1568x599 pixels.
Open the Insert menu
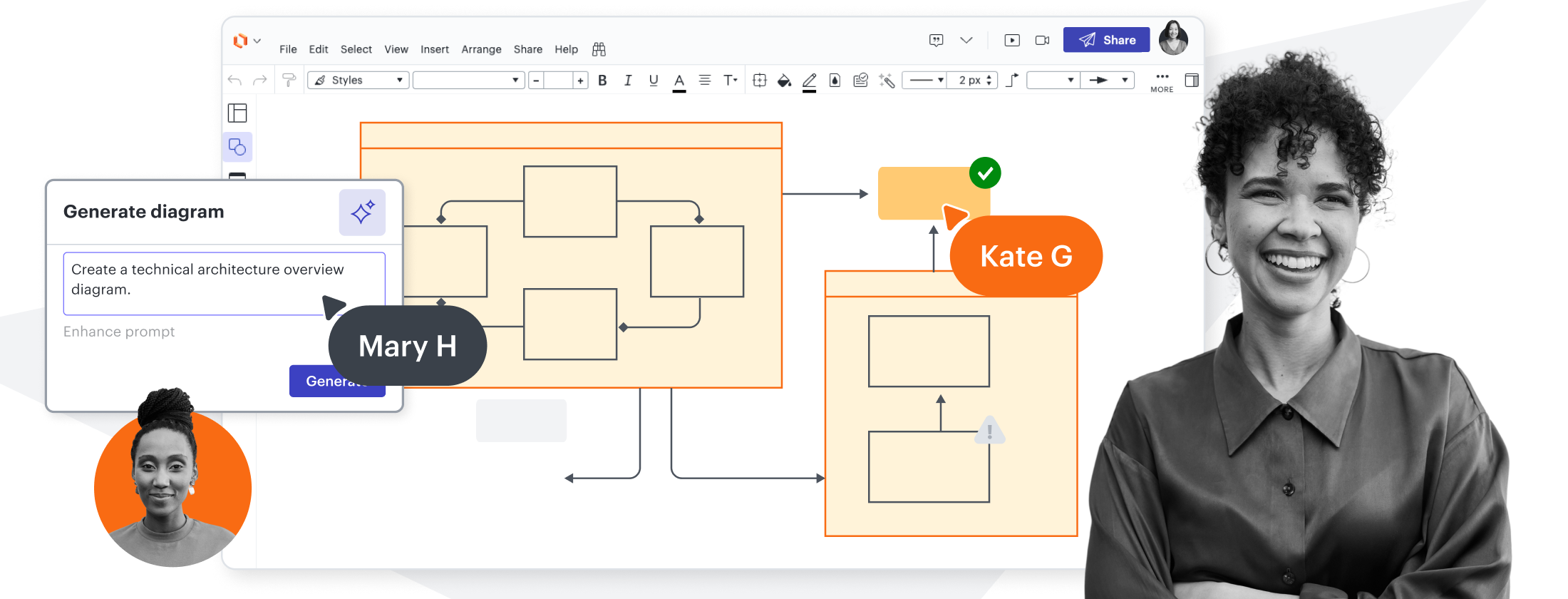(x=434, y=49)
